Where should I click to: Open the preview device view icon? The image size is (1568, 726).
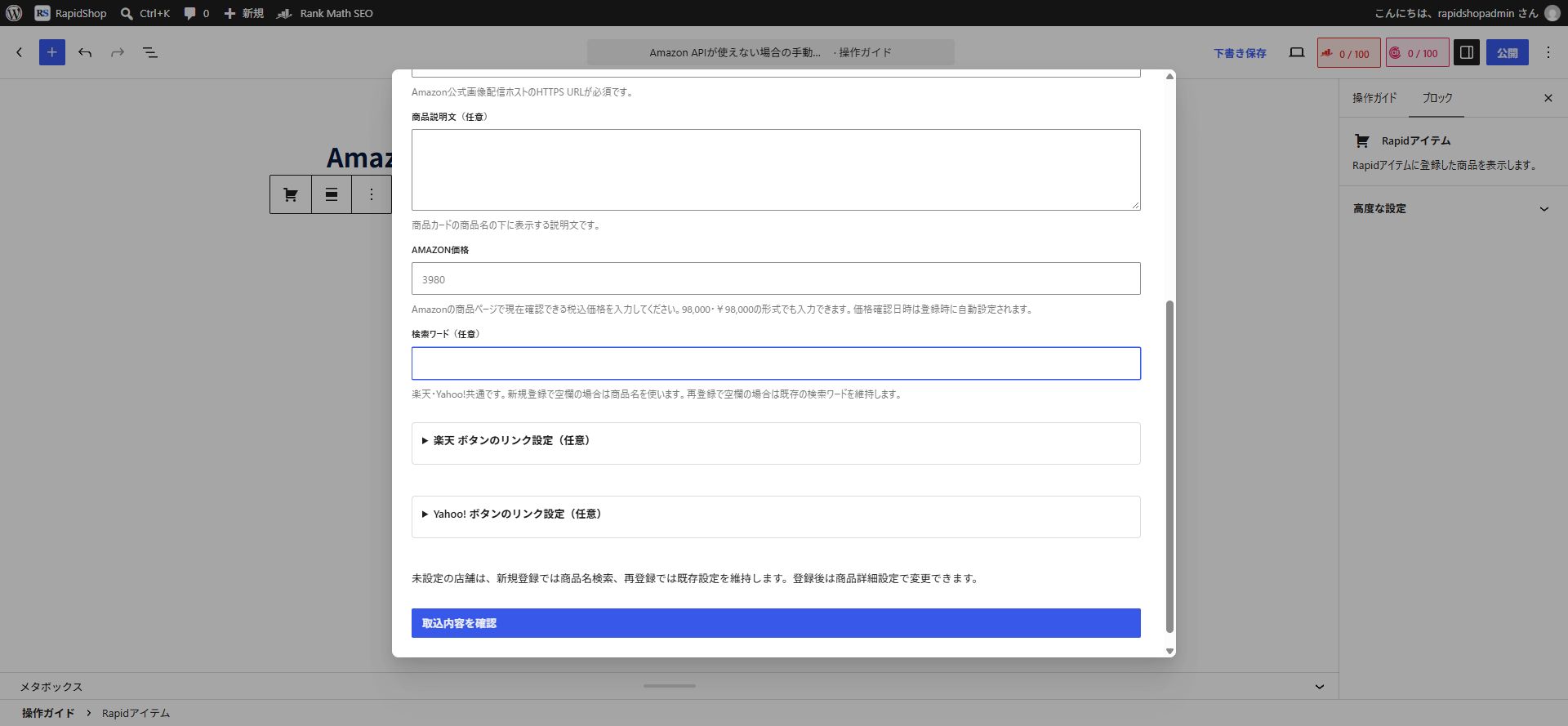tap(1297, 52)
